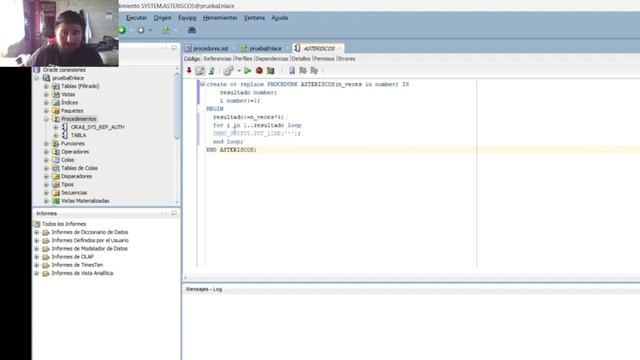
Task: Click the DBMS_OUTPUT.PUT_LINE code line
Action: tap(256, 133)
